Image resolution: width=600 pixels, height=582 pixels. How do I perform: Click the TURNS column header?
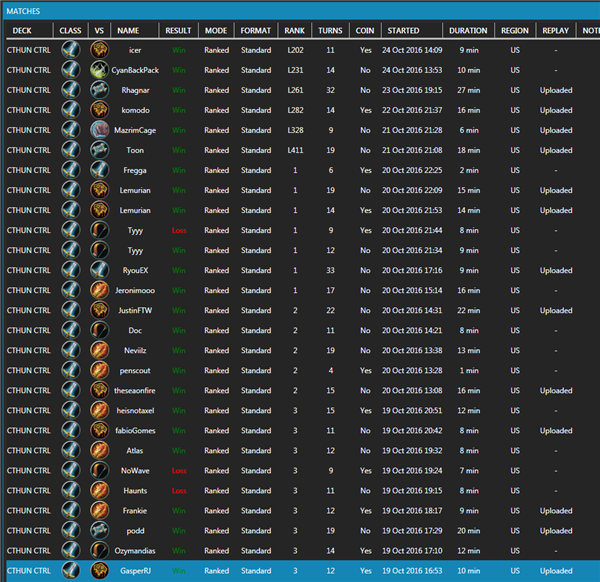[x=330, y=31]
